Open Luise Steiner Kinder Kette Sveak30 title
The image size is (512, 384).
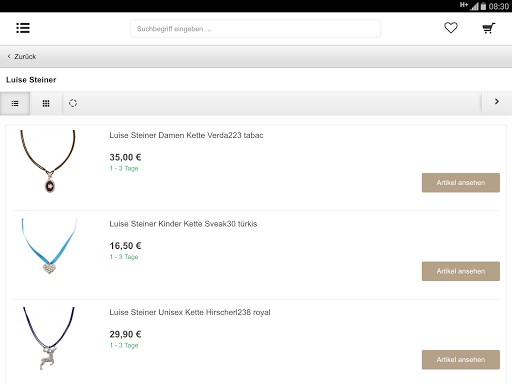(183, 224)
